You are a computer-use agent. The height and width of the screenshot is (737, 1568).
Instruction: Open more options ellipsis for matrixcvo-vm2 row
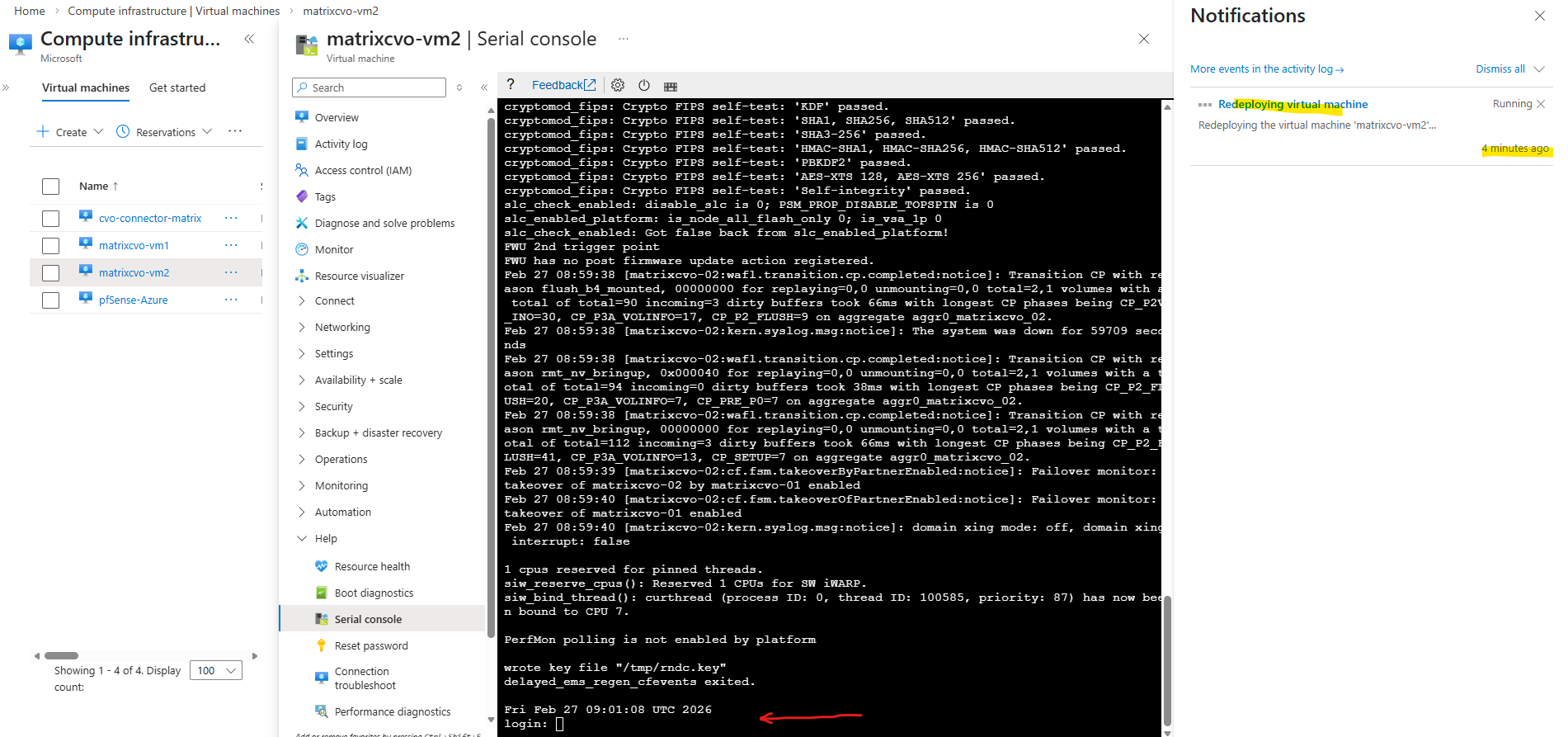[x=231, y=272]
